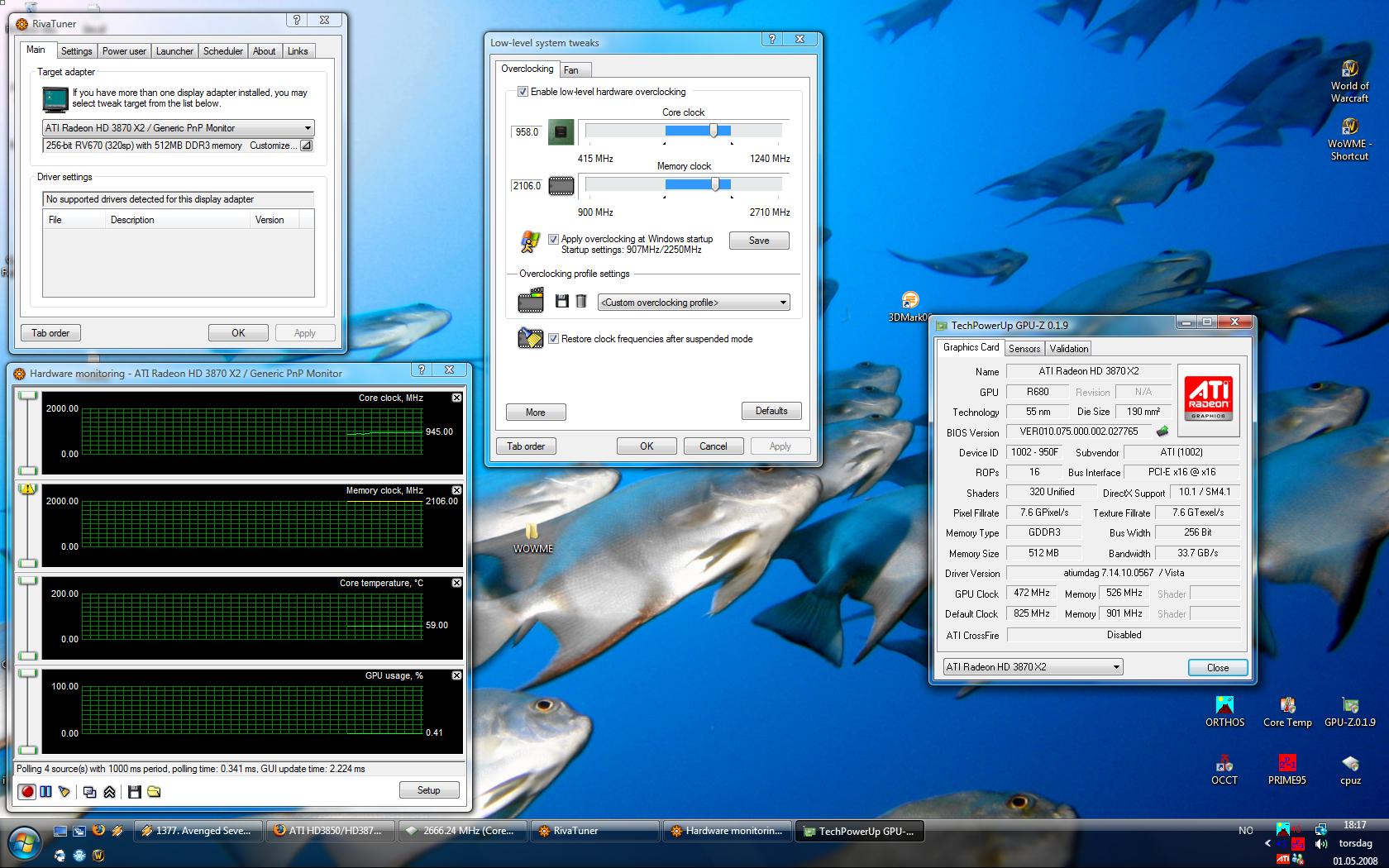Click the clear history broom icon

click(64, 791)
